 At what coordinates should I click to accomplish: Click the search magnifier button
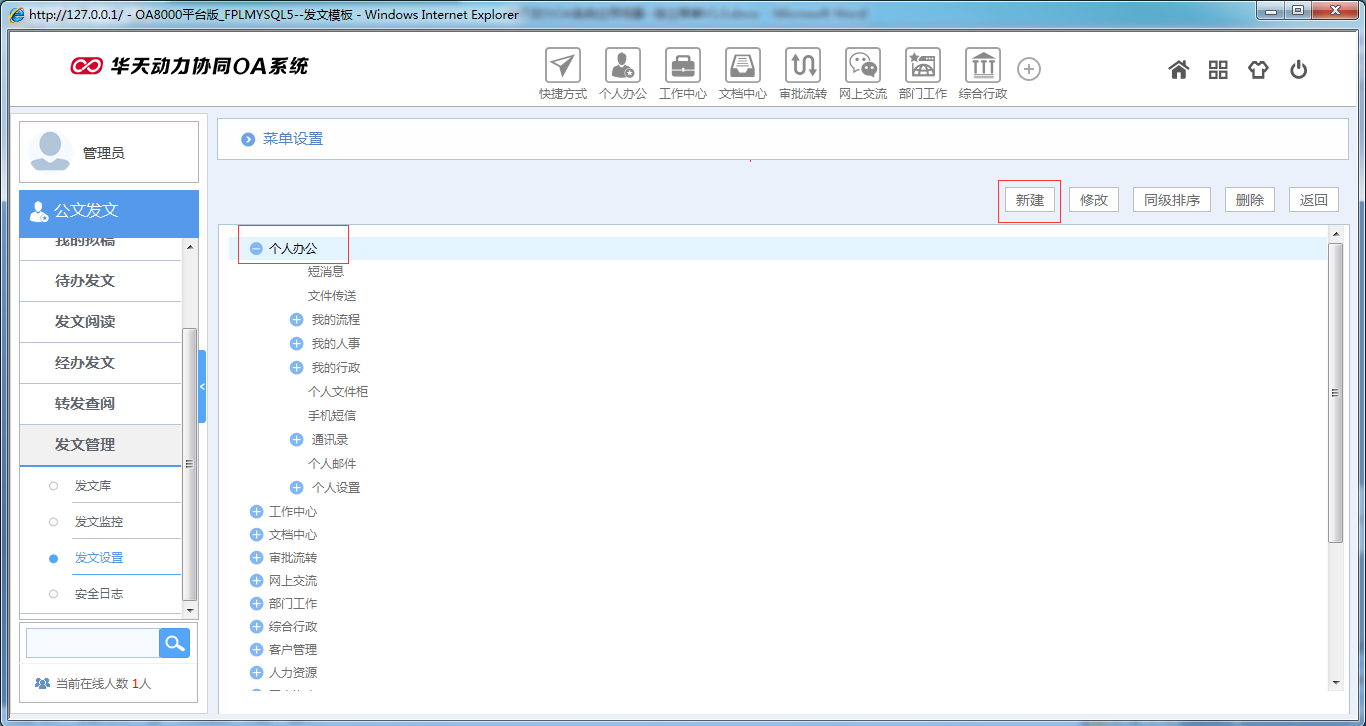tap(174, 643)
